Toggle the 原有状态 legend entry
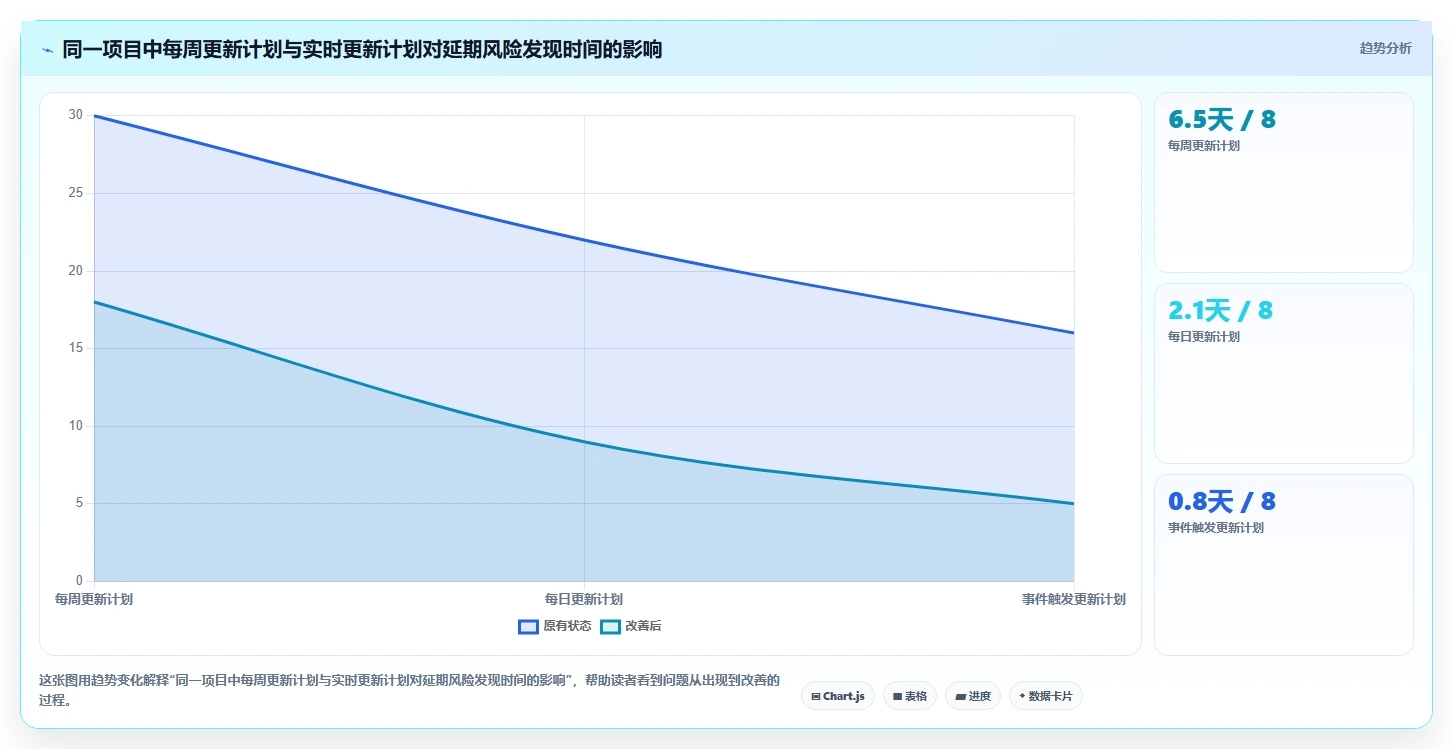 pyautogui.click(x=554, y=626)
